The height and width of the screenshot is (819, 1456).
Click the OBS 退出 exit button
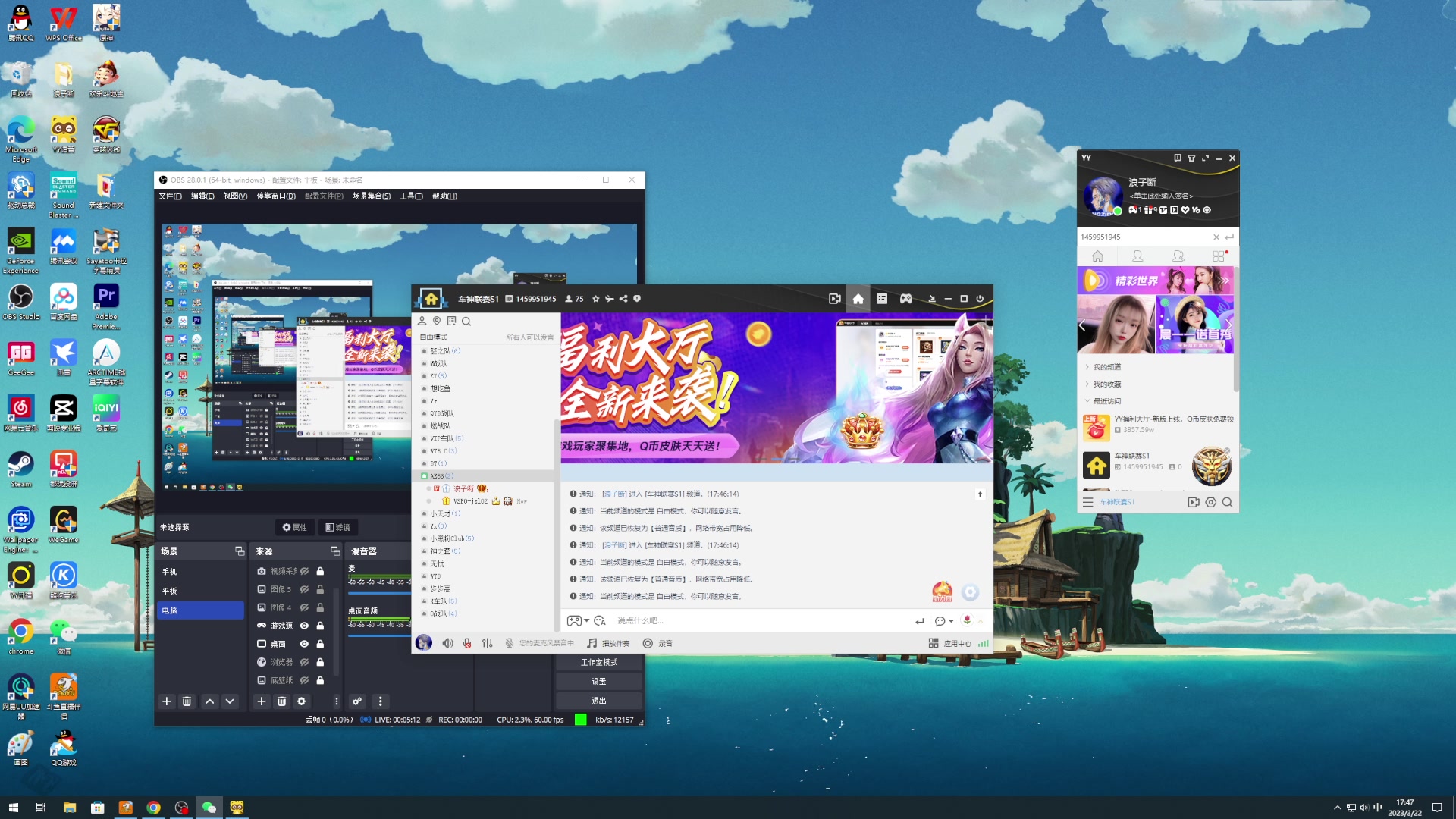599,701
